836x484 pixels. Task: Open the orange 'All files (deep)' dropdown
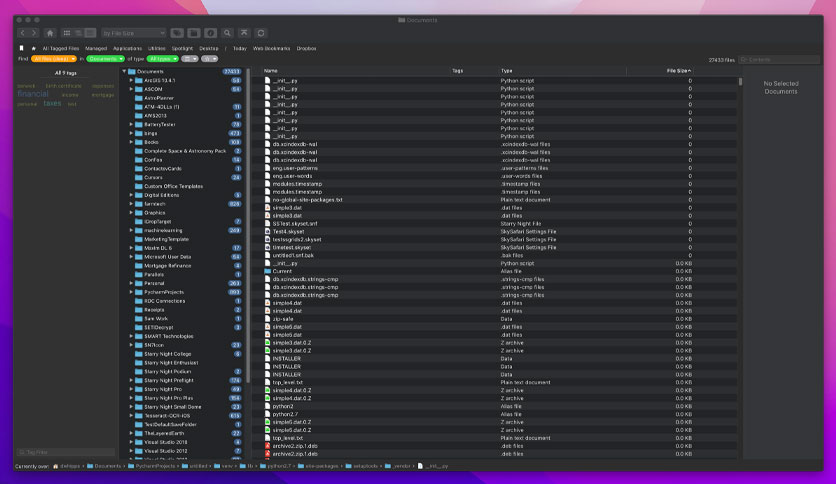54,59
